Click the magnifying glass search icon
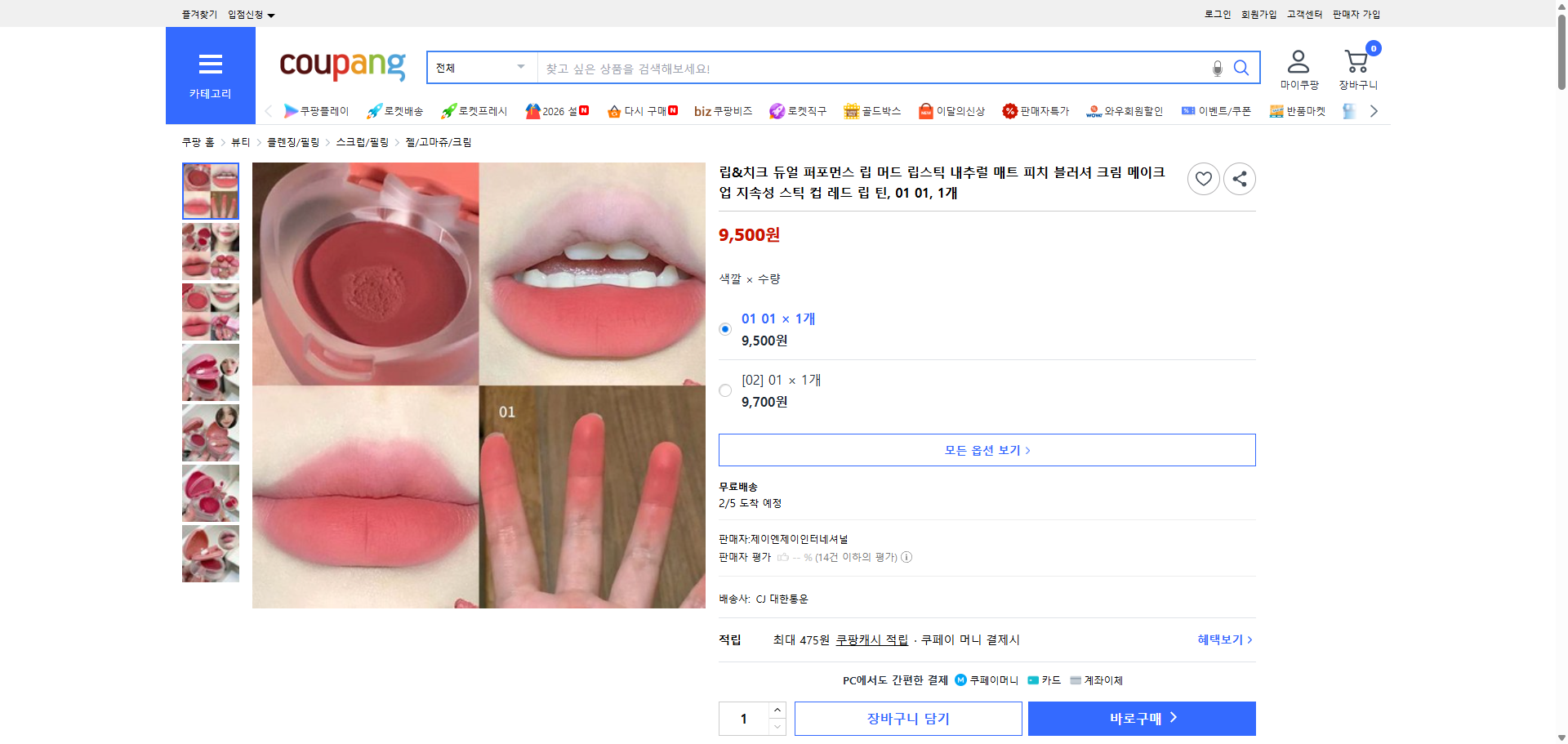 pos(1241,68)
